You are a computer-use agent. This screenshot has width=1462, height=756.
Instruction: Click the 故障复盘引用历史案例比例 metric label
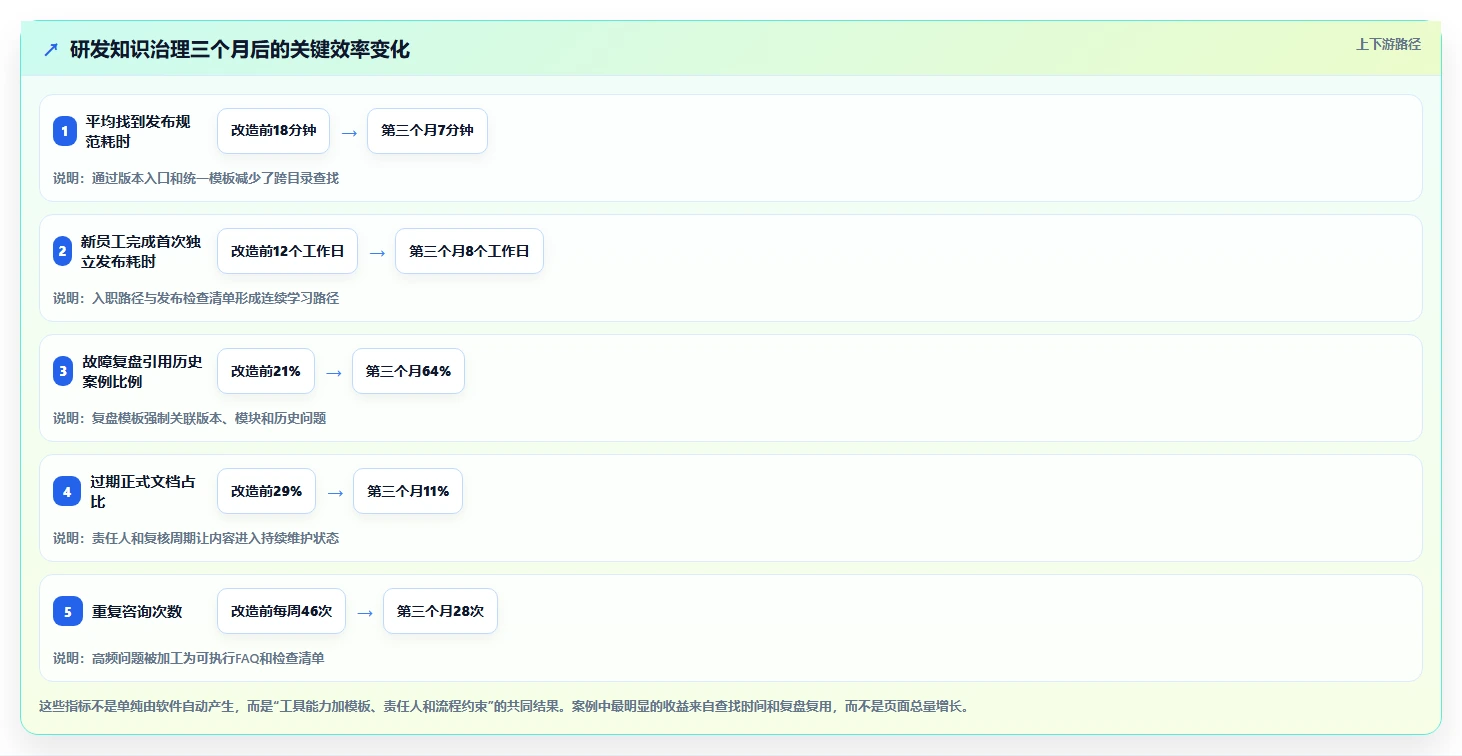click(x=143, y=371)
